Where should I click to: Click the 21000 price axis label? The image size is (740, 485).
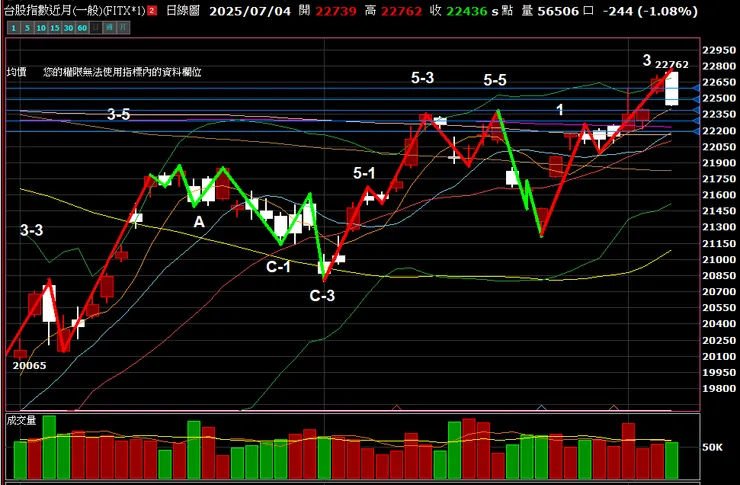point(719,259)
